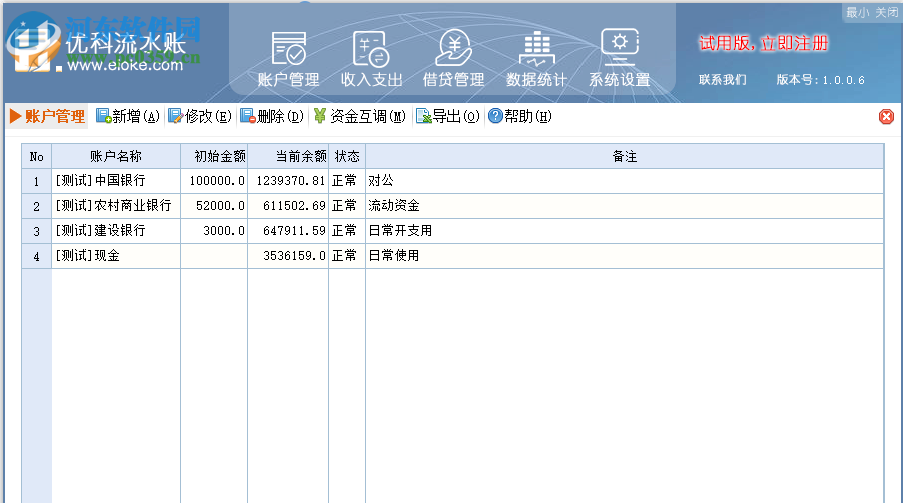Click 正常 status of 中国银行 row
This screenshot has height=503, width=903.
(347, 181)
